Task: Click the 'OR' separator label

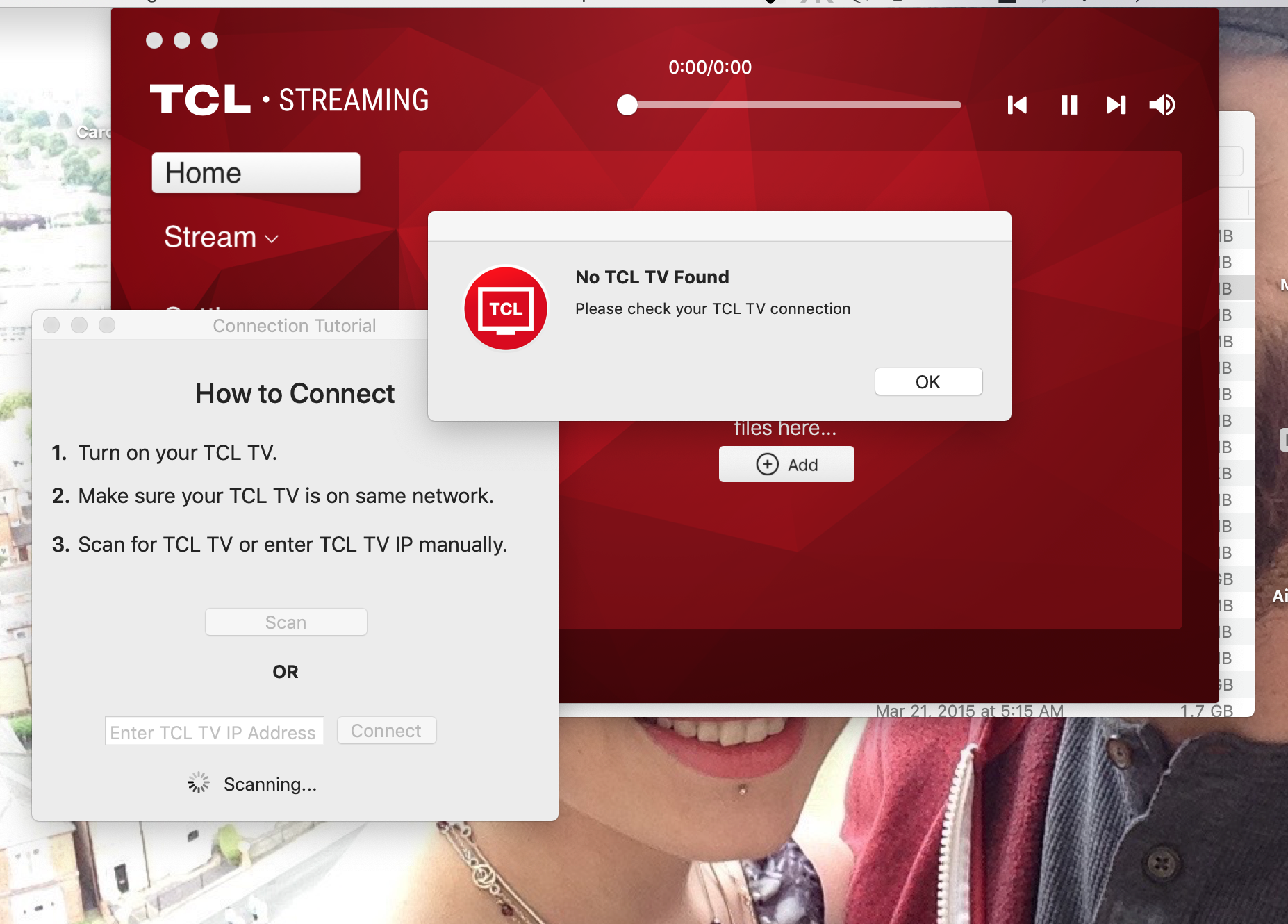Action: 286,672
